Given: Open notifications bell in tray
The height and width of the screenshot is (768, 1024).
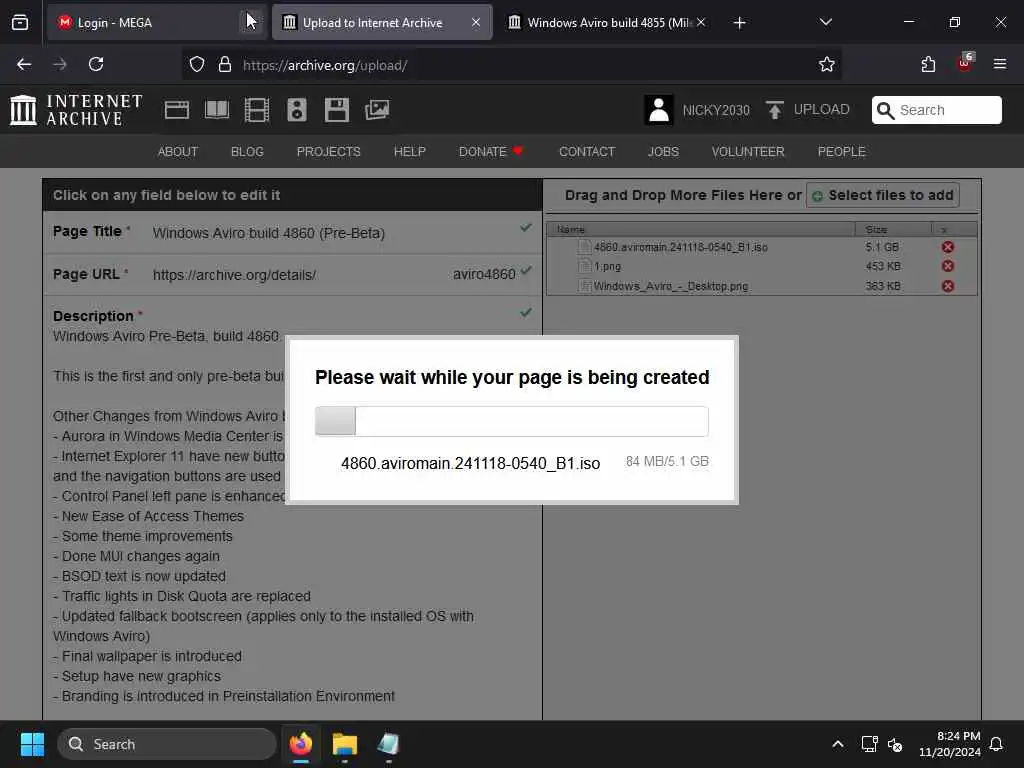Looking at the screenshot, I should [x=997, y=744].
